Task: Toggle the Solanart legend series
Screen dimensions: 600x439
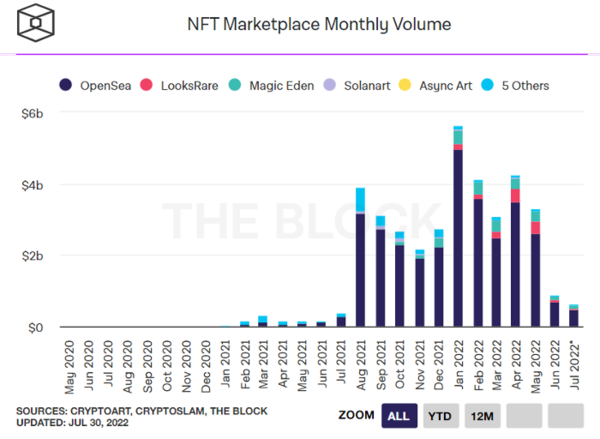Action: 357,85
